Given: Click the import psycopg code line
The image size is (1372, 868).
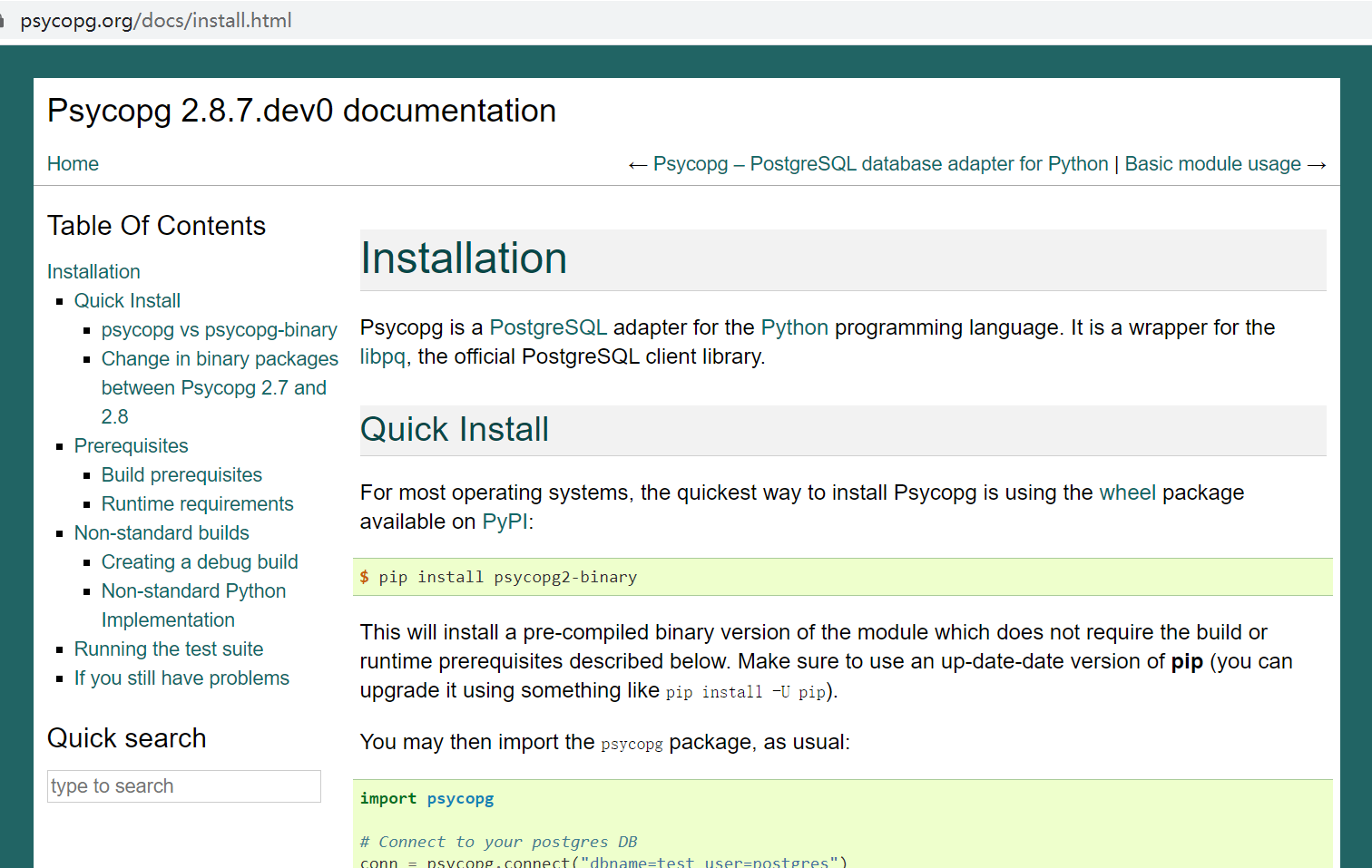Looking at the screenshot, I should [427, 798].
